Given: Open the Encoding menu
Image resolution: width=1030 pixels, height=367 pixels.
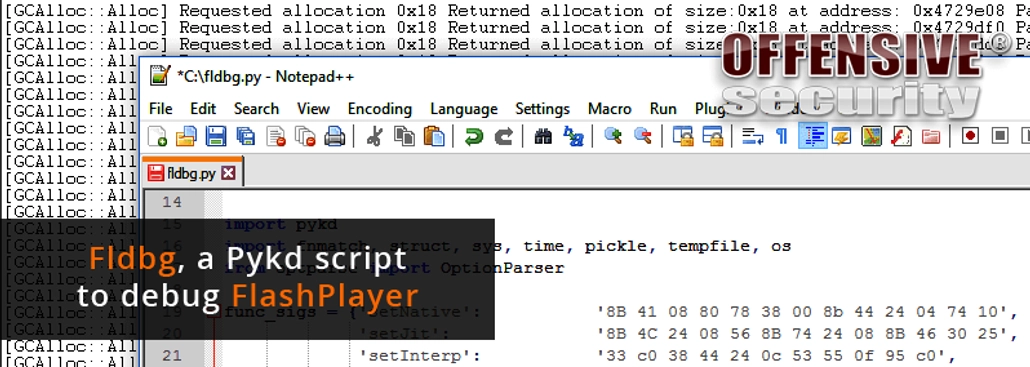Looking at the screenshot, I should point(380,109).
